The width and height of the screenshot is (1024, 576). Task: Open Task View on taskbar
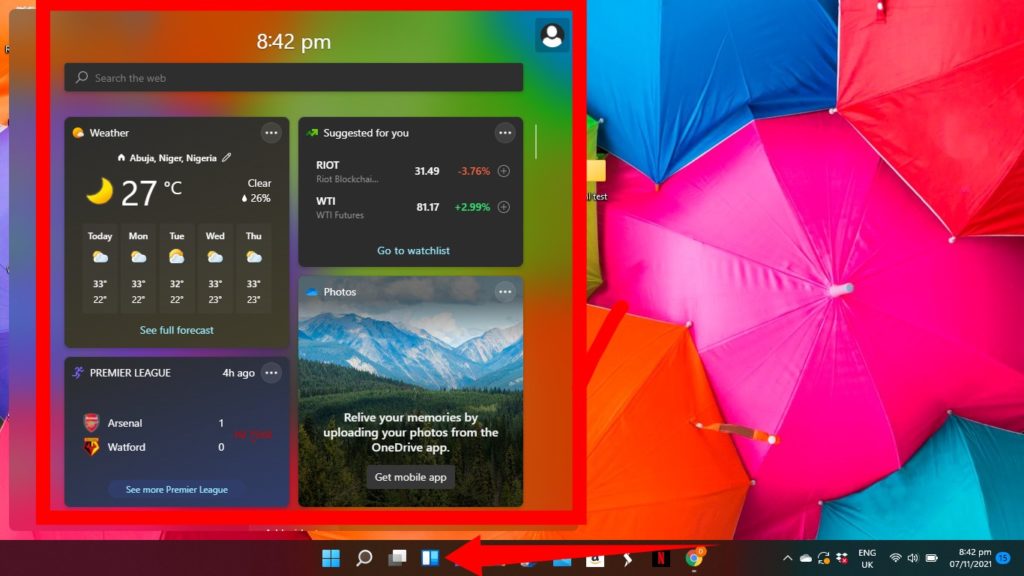click(x=397, y=558)
